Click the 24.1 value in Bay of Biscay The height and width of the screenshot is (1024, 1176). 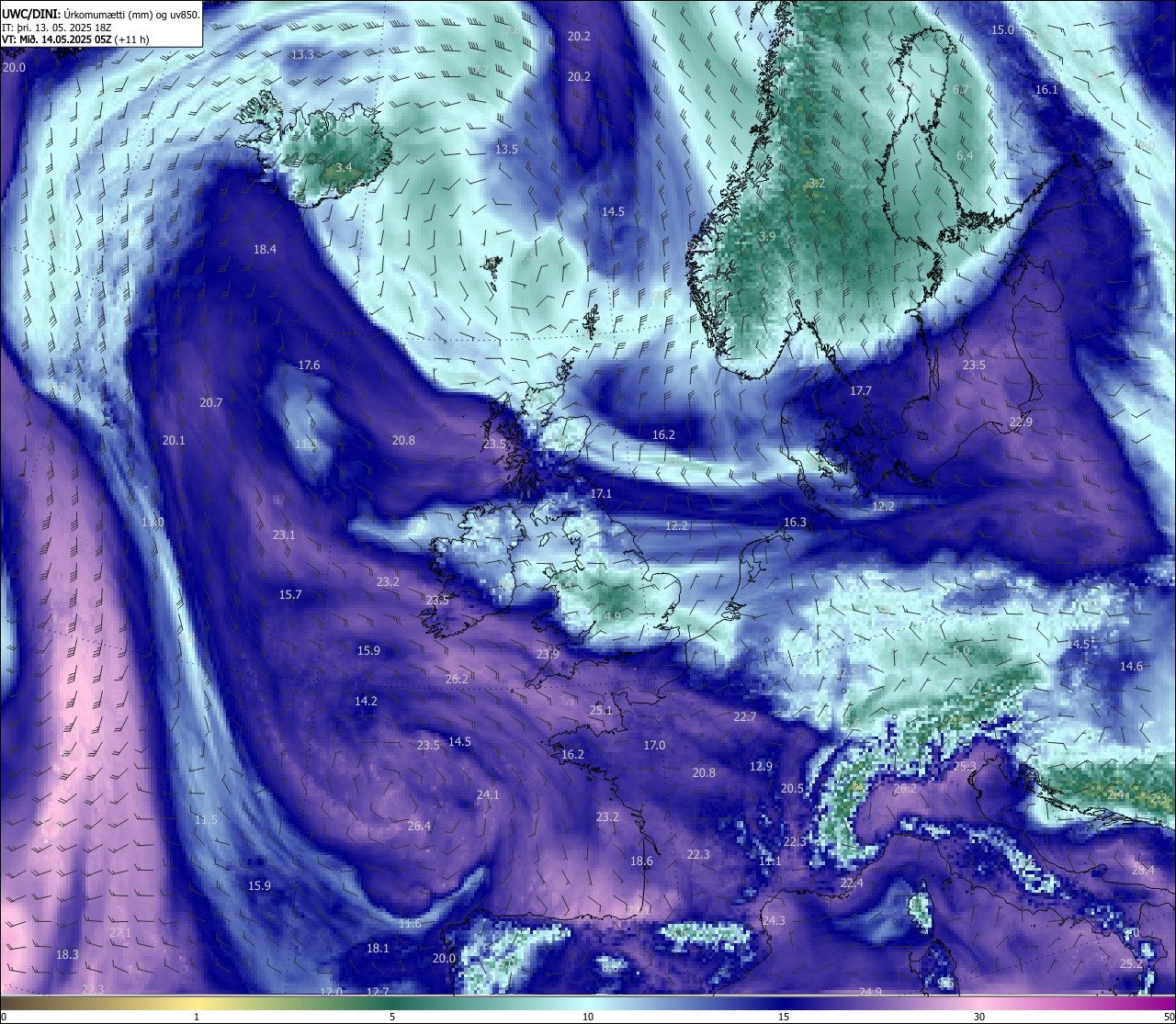(488, 794)
